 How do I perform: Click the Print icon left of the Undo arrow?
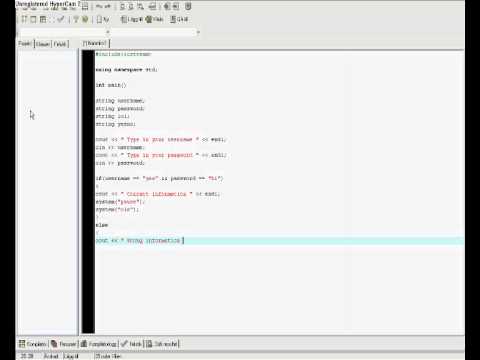click(x=85, y=6)
